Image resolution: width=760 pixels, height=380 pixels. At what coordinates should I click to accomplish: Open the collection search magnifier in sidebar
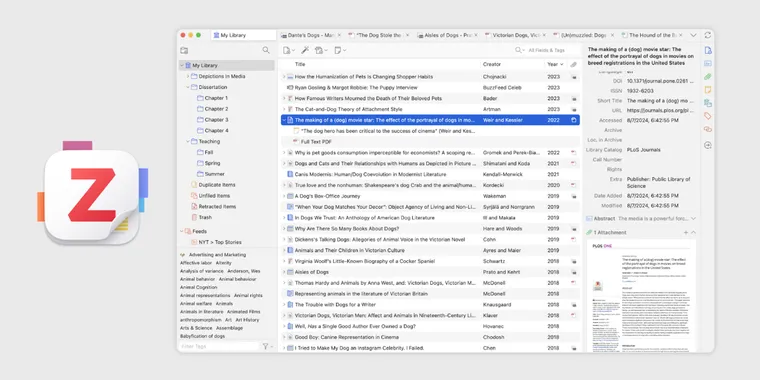pyautogui.click(x=266, y=50)
